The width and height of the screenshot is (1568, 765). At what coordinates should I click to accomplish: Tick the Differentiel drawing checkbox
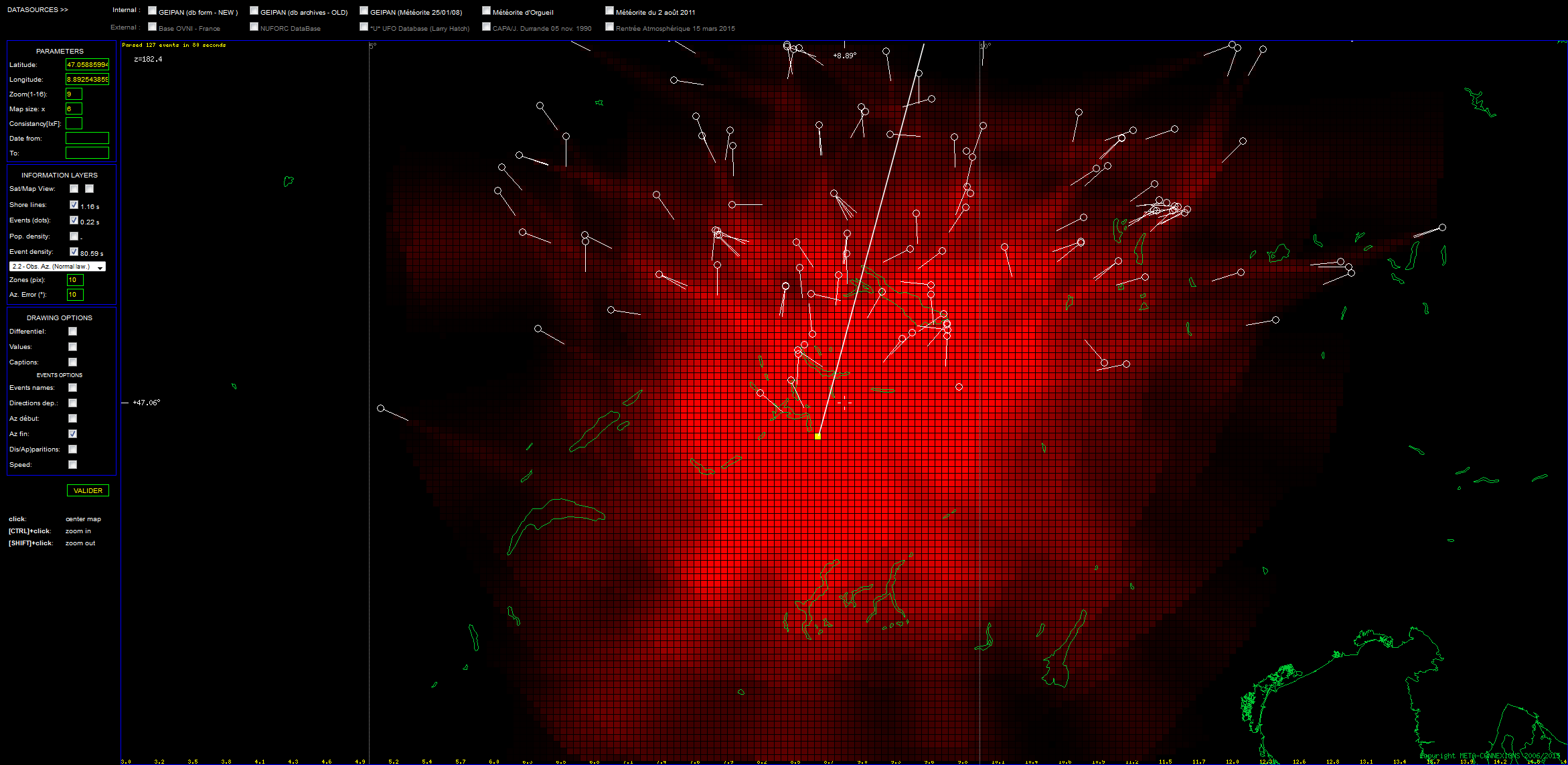pyautogui.click(x=73, y=332)
